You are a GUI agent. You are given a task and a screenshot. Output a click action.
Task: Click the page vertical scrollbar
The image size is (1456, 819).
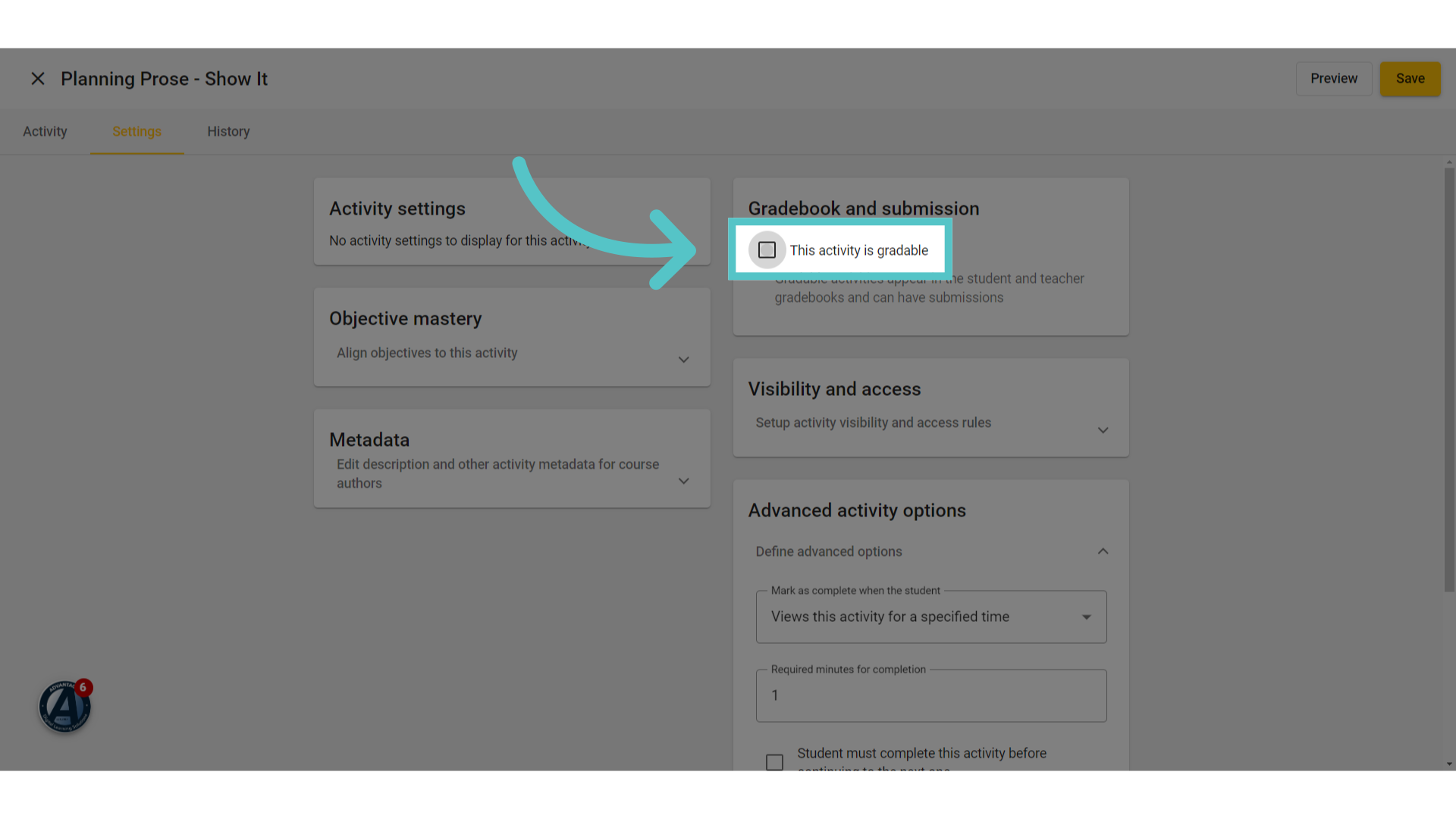pyautogui.click(x=1449, y=379)
